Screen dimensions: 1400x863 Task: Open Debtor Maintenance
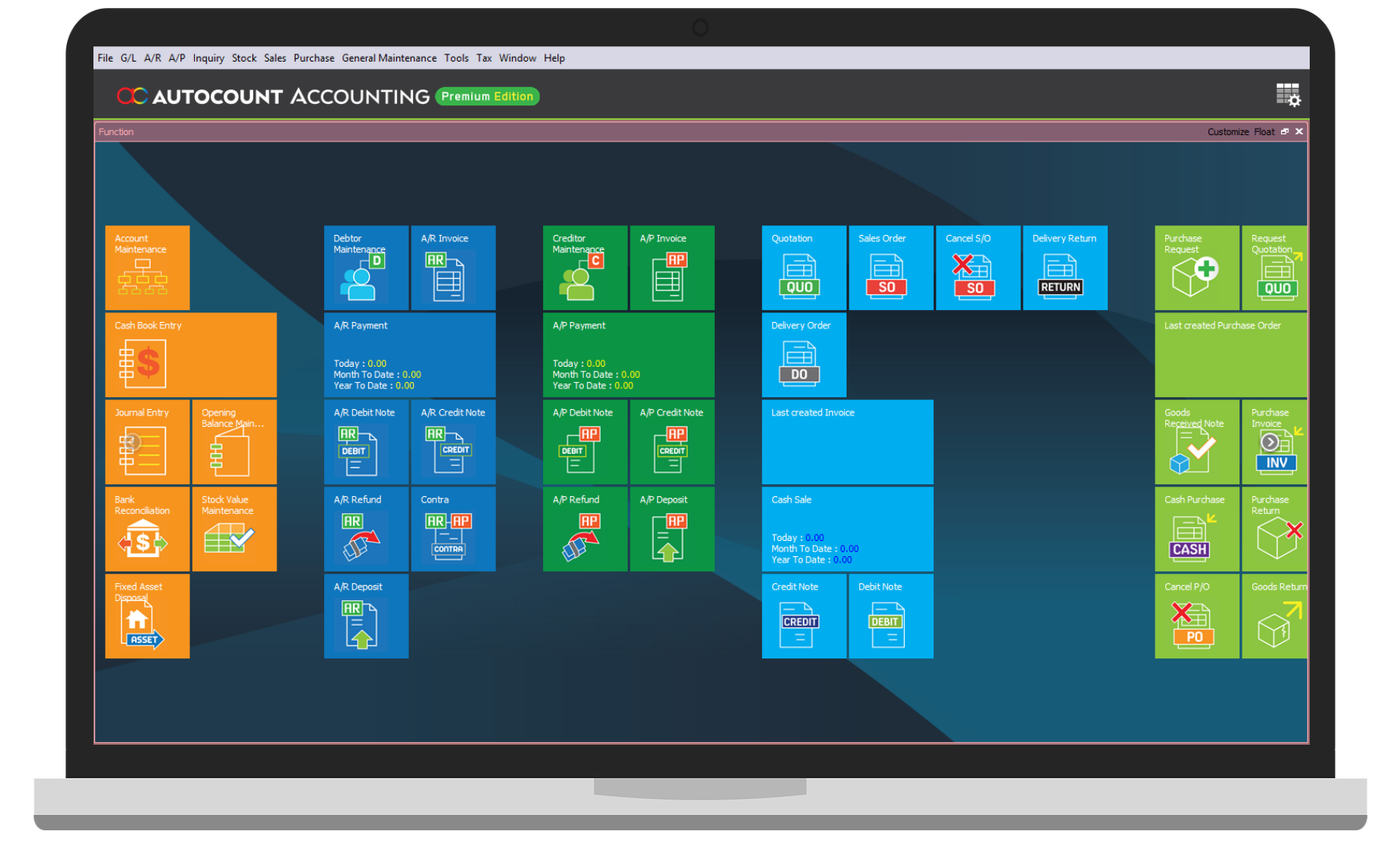coord(365,268)
